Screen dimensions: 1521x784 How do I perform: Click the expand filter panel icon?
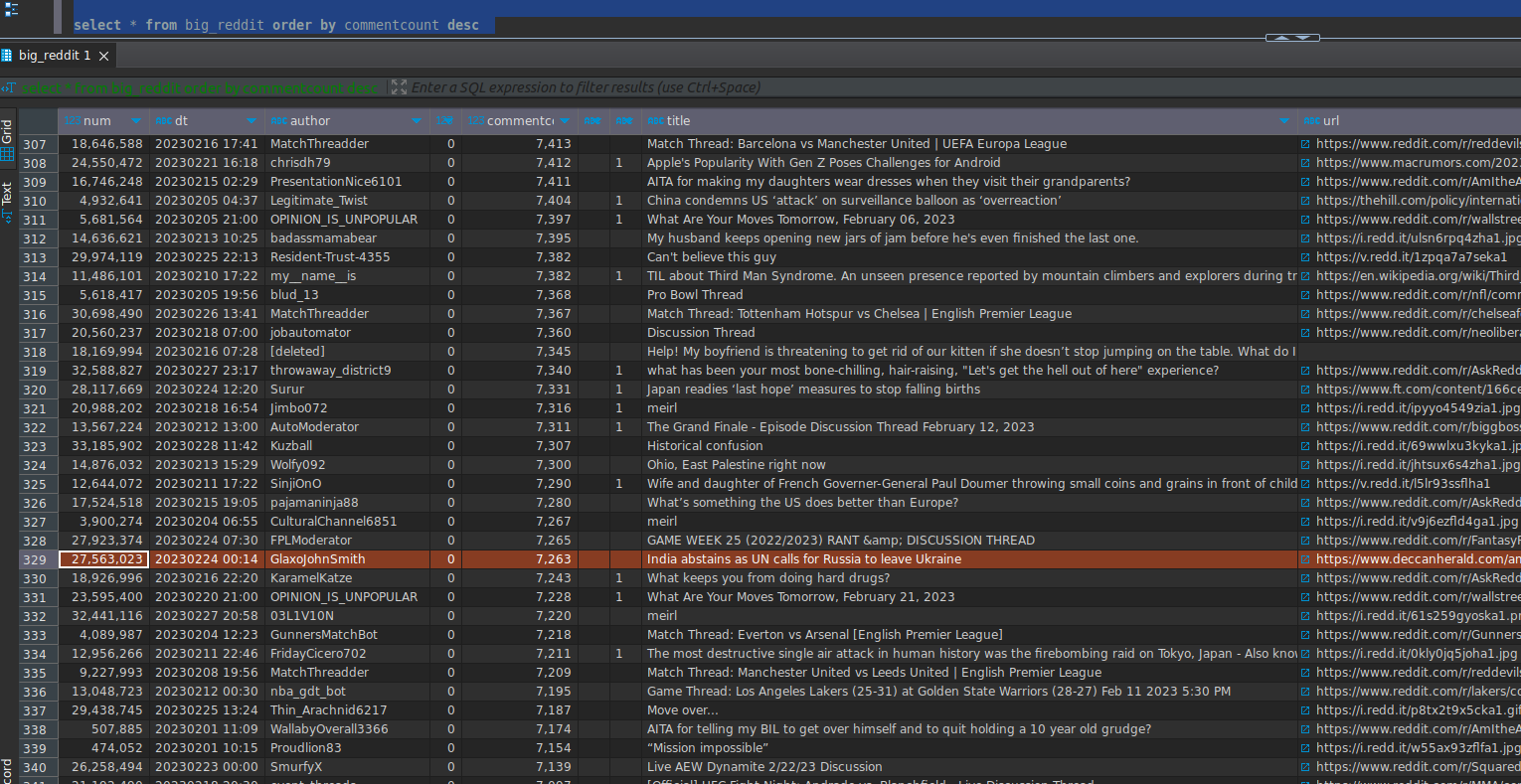tap(399, 87)
